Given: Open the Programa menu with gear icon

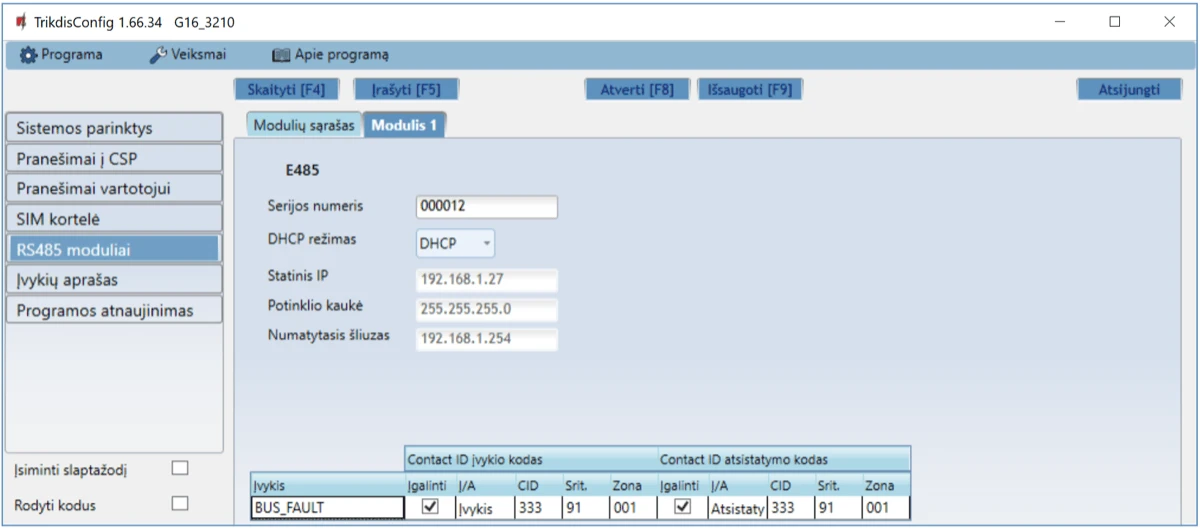Looking at the screenshot, I should [x=62, y=55].
